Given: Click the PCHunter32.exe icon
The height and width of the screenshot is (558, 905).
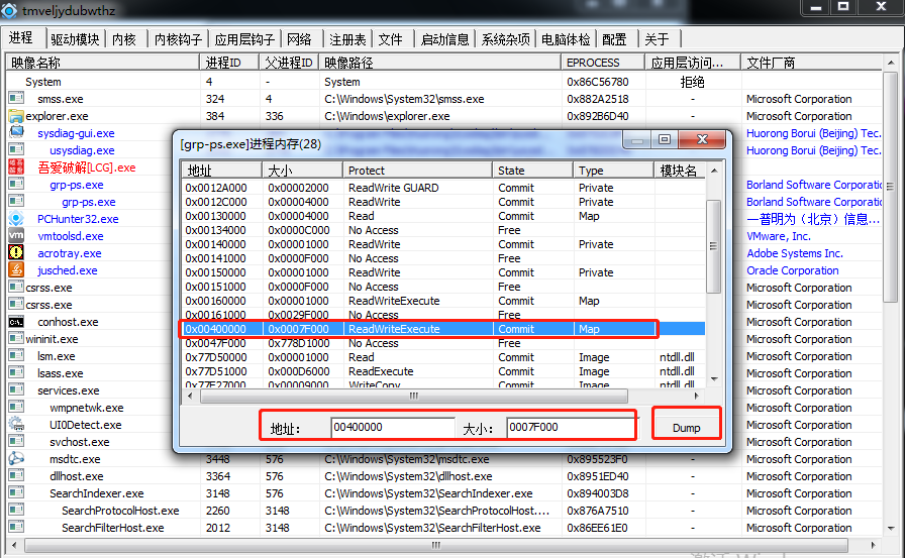Looking at the screenshot, I should pyautogui.click(x=16, y=219).
